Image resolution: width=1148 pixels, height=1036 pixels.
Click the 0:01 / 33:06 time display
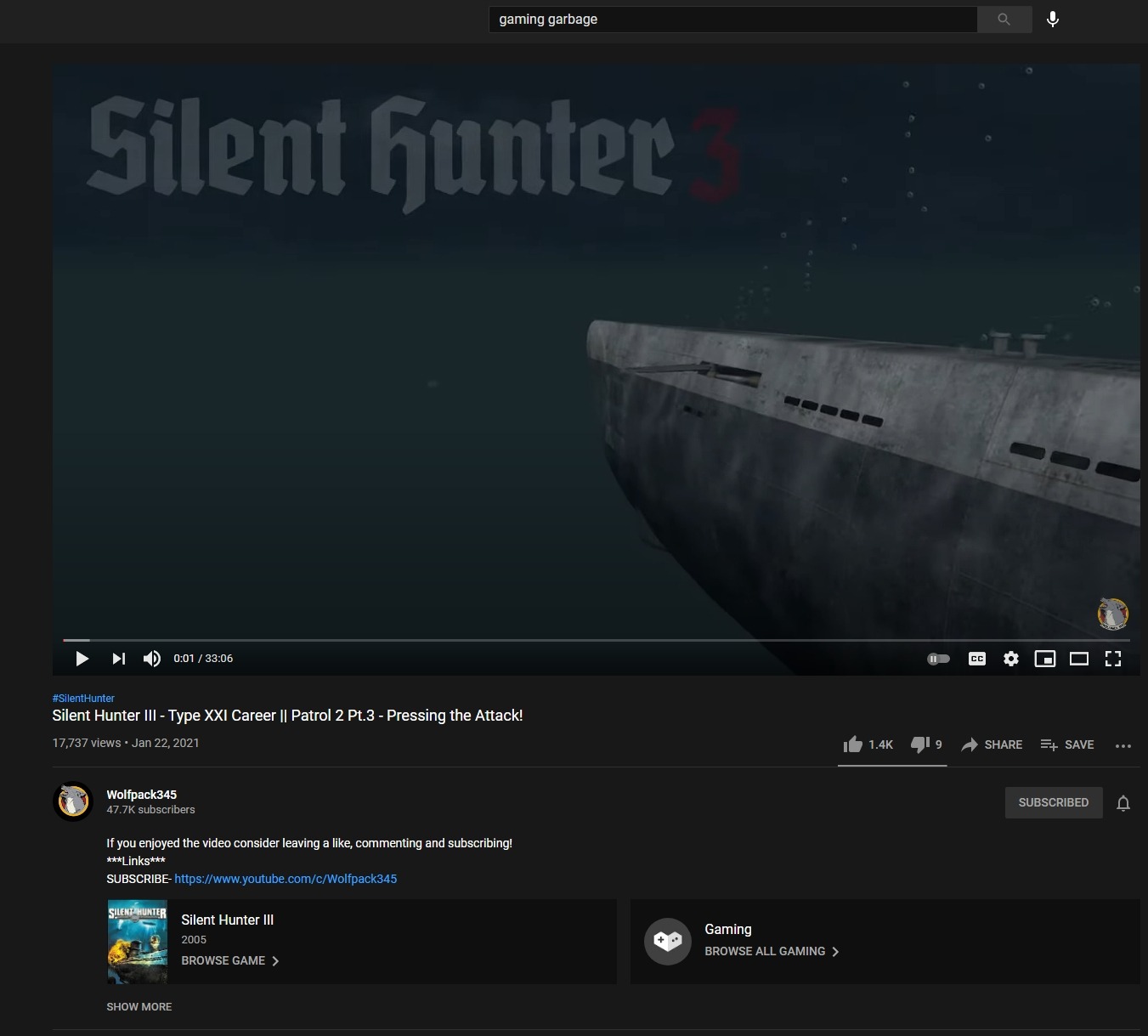(x=203, y=659)
